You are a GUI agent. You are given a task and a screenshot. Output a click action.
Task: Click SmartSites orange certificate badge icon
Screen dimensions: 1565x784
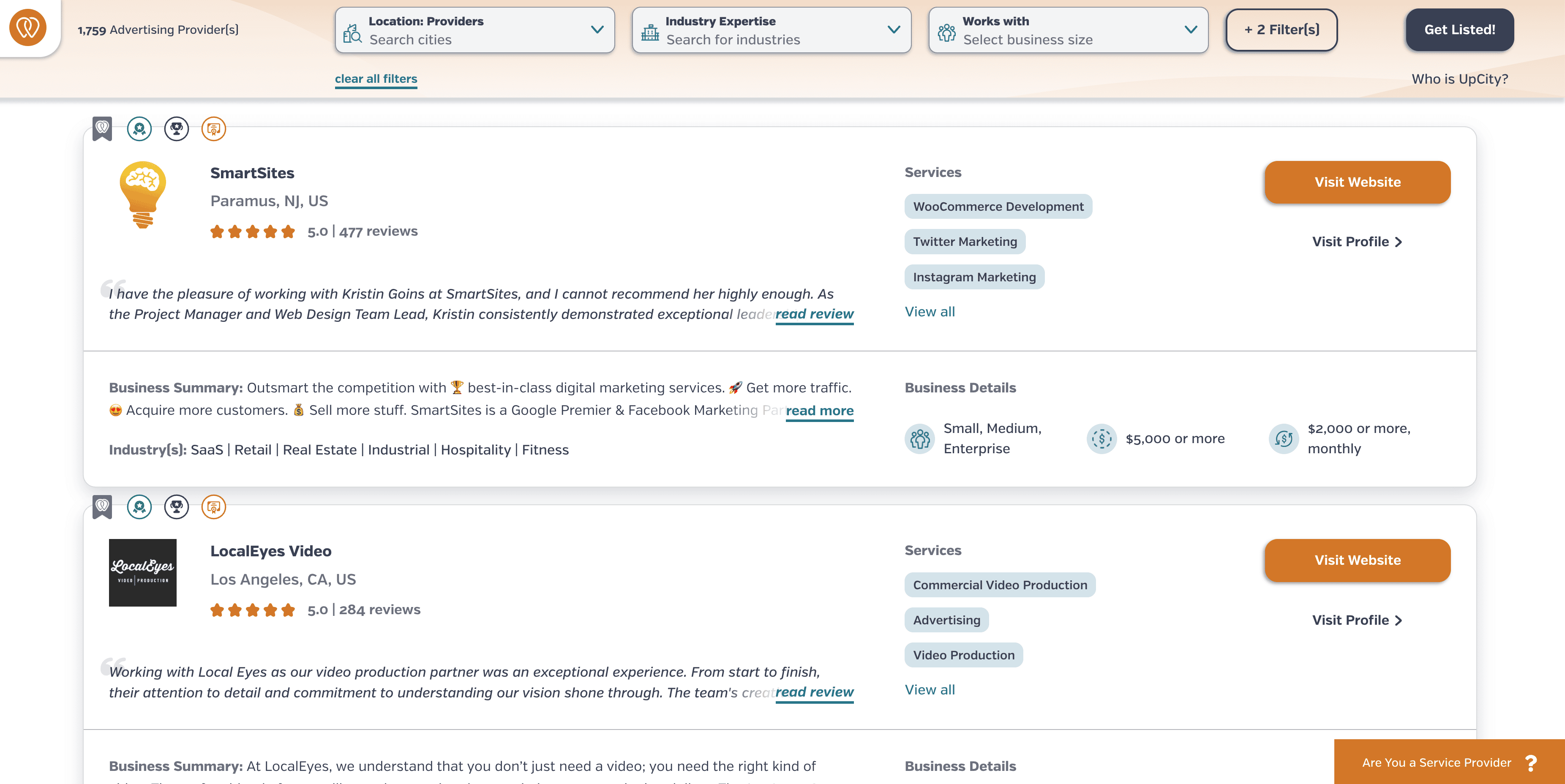[x=213, y=129]
